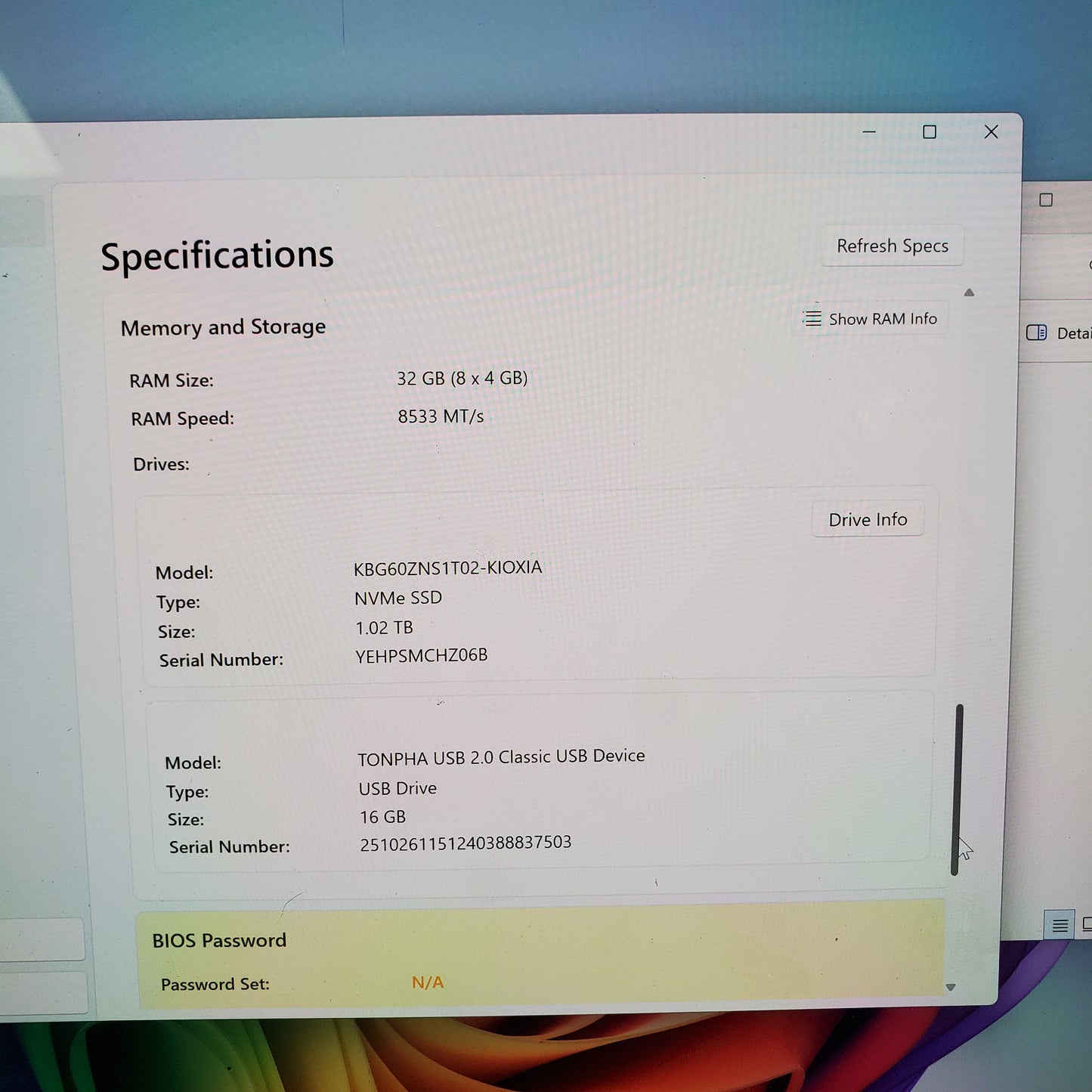Screen dimensions: 1092x1092
Task: Click scroll down arrow in Specifications
Action: coord(951,987)
